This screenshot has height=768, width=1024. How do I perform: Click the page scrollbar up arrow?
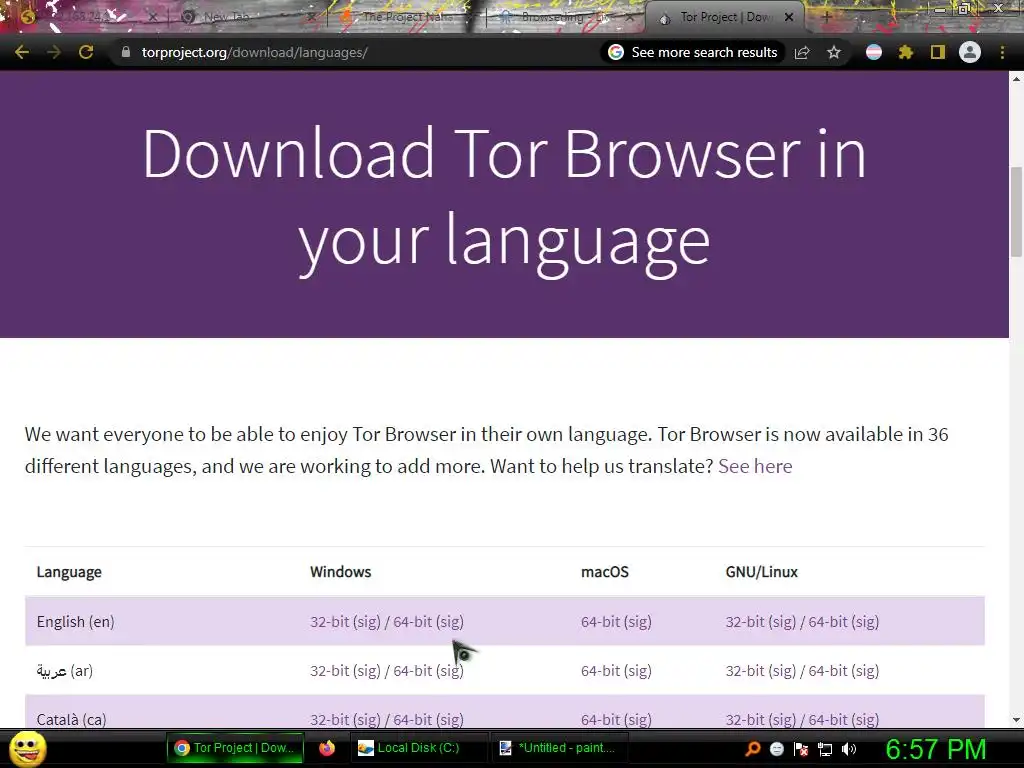click(1016, 79)
